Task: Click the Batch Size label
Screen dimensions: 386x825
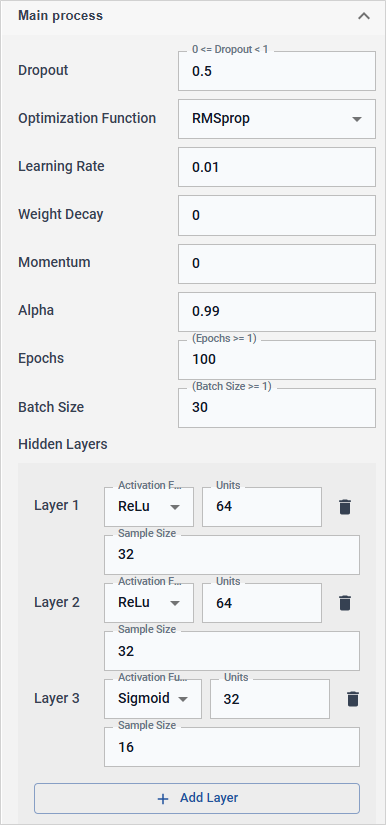Action: [x=51, y=407]
